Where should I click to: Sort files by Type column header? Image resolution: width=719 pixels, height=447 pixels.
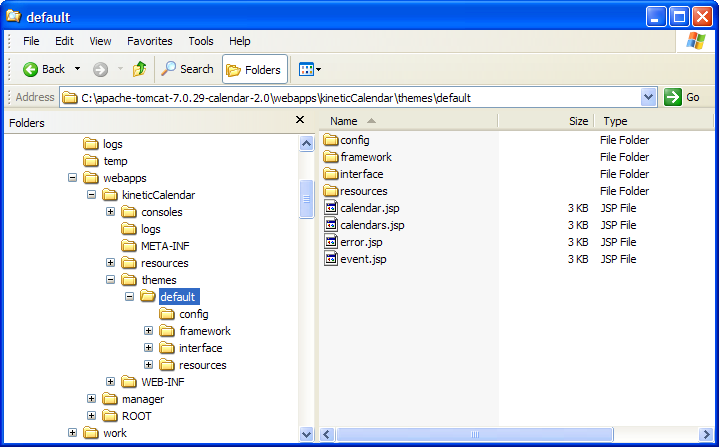click(x=654, y=121)
